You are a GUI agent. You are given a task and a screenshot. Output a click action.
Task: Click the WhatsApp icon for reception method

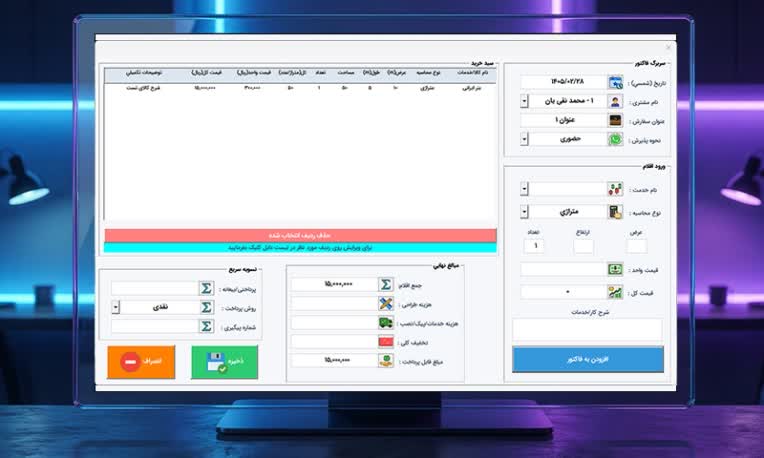[615, 139]
